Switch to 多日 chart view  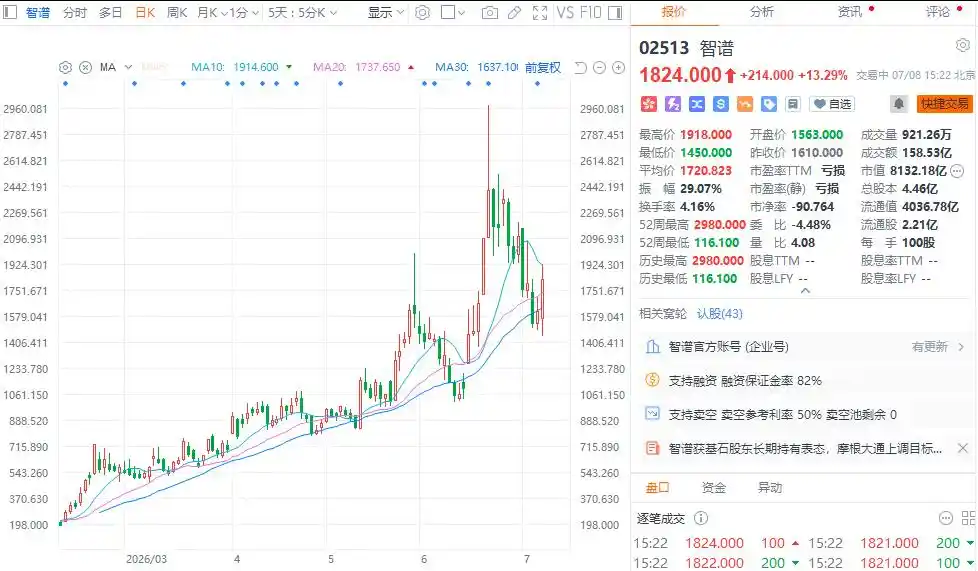110,12
